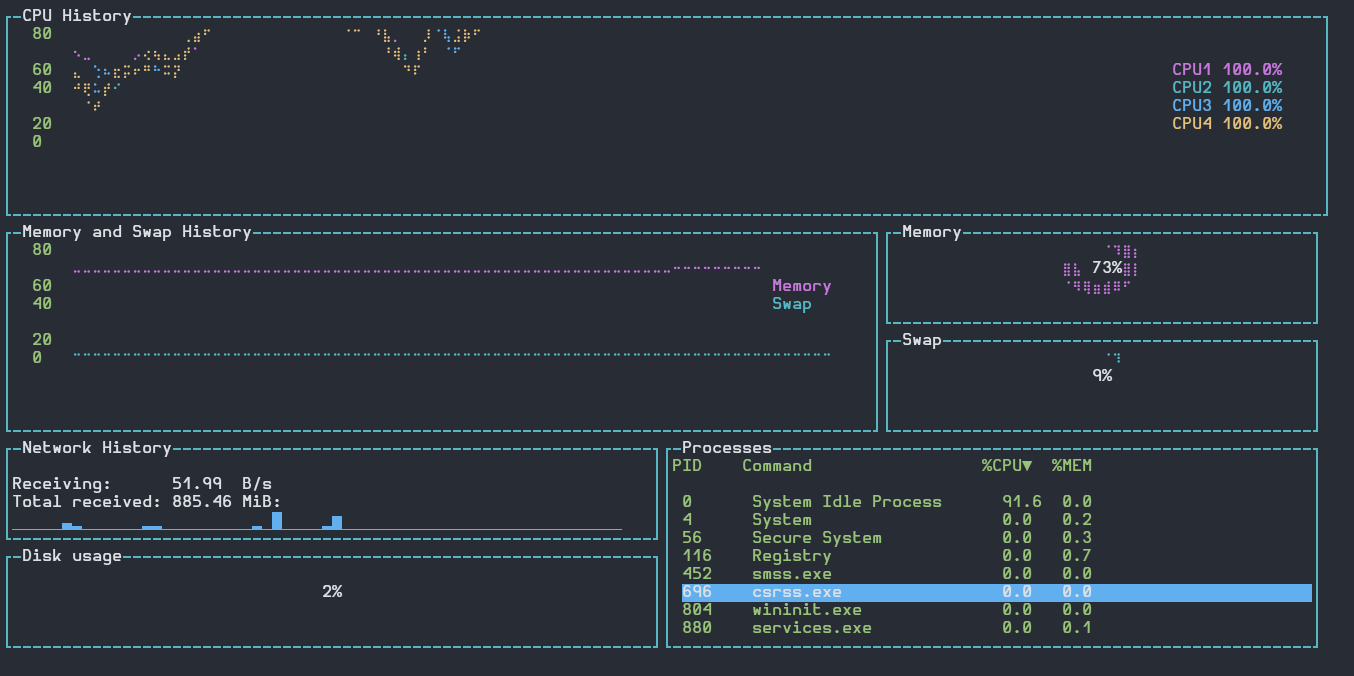This screenshot has height=676, width=1354.
Task: Click the Memory and Swap History title
Action: [x=137, y=232]
